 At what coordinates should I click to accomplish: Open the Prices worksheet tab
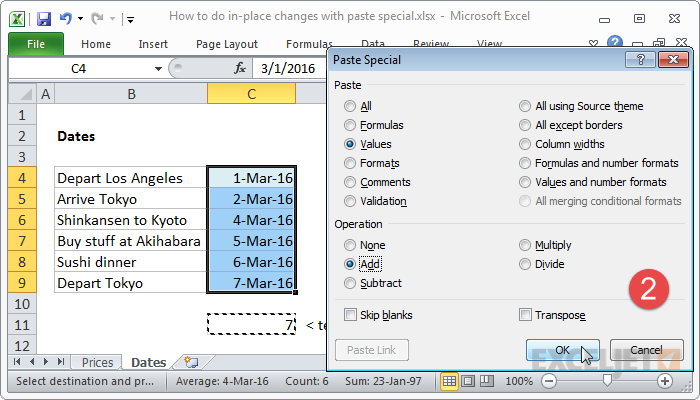[97, 362]
